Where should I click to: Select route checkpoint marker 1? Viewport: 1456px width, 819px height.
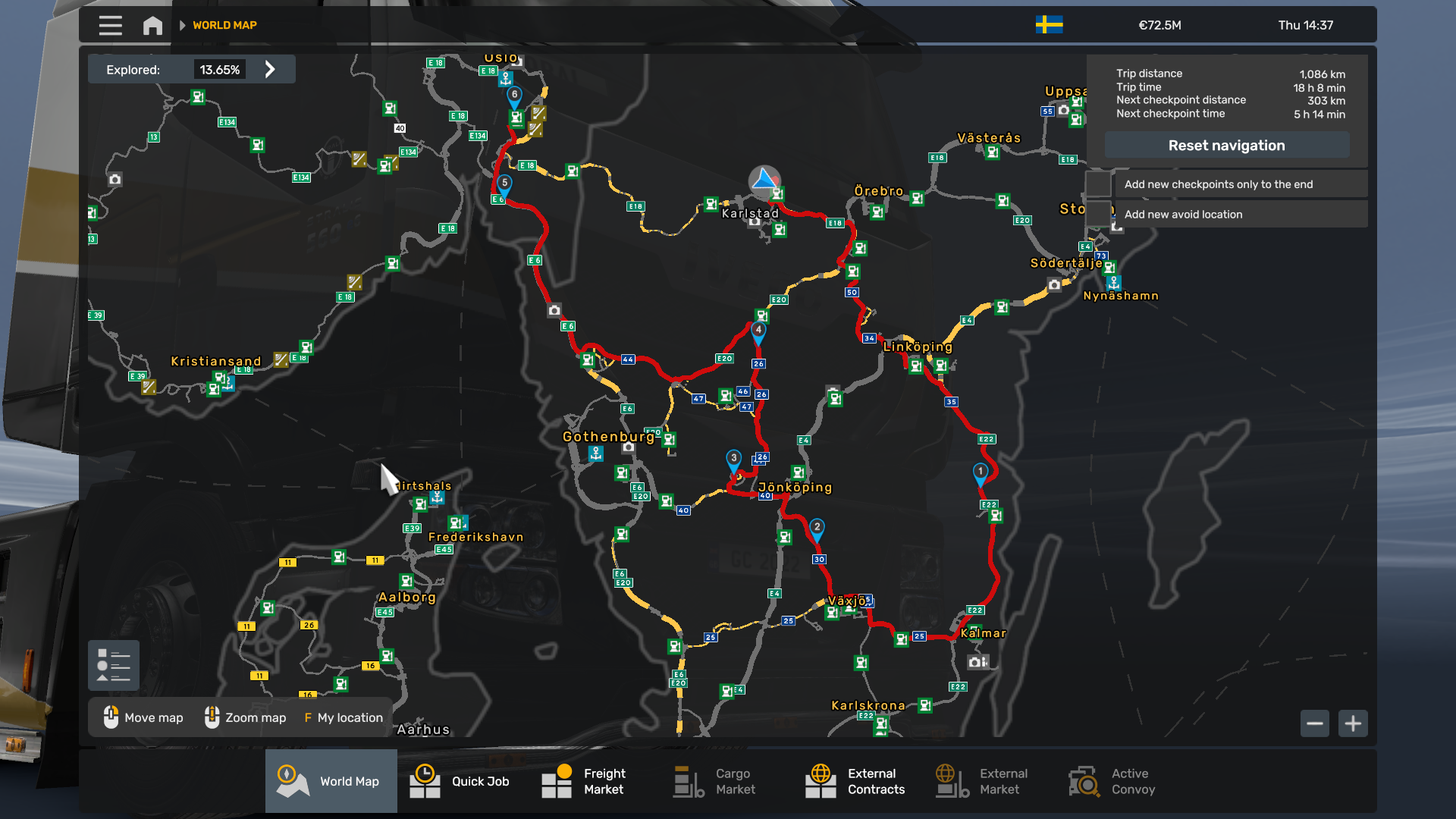980,473
